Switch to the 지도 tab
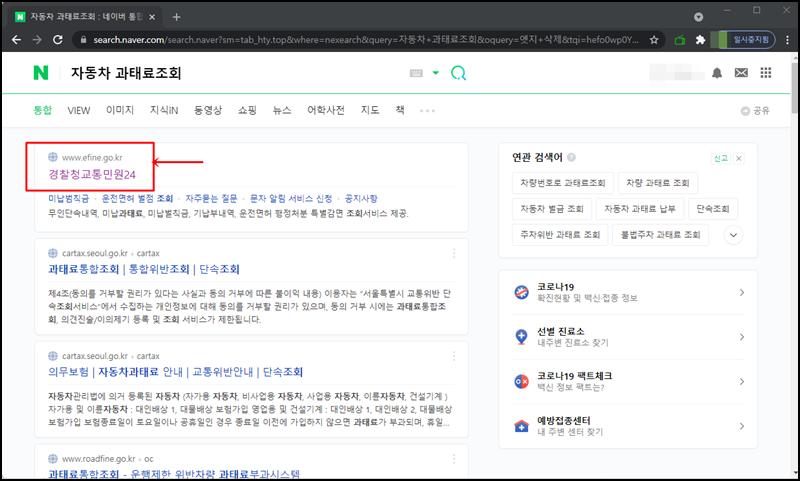Viewport: 800px width, 481px height. 370,110
